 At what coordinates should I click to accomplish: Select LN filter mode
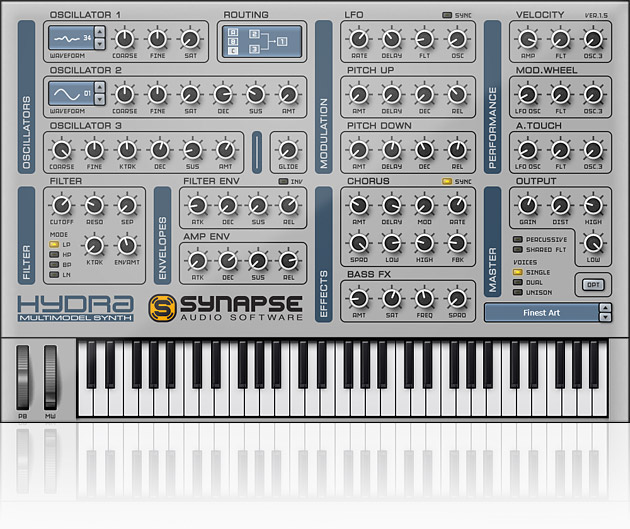point(54,275)
